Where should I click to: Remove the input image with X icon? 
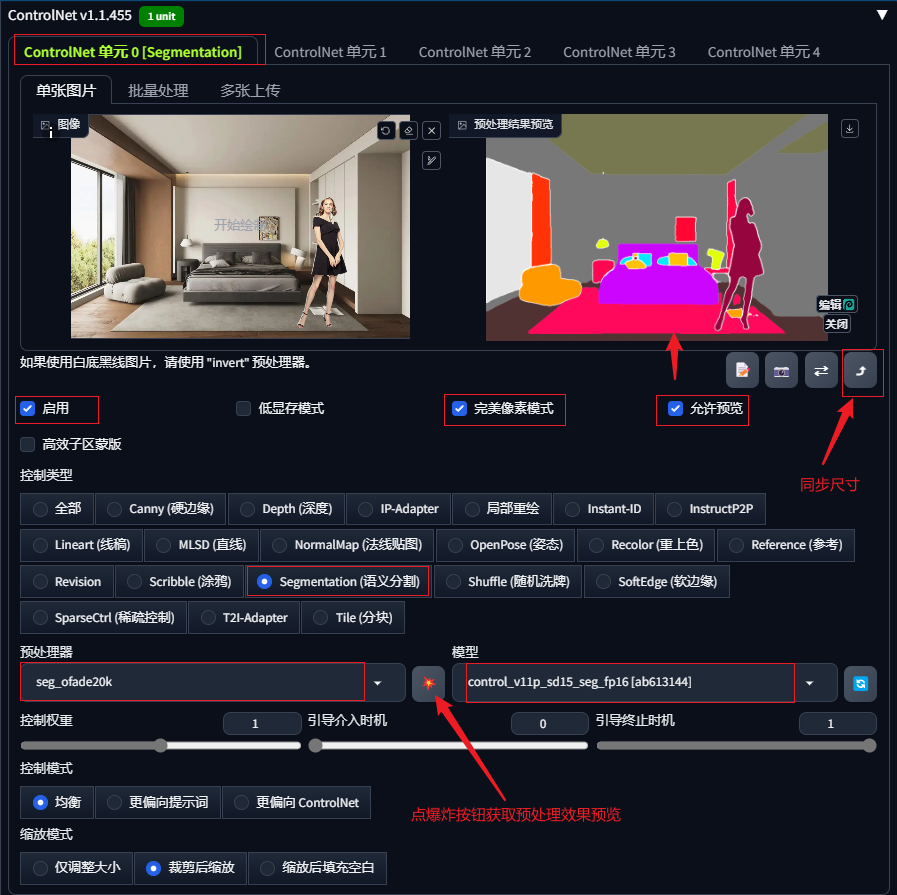tap(431, 131)
